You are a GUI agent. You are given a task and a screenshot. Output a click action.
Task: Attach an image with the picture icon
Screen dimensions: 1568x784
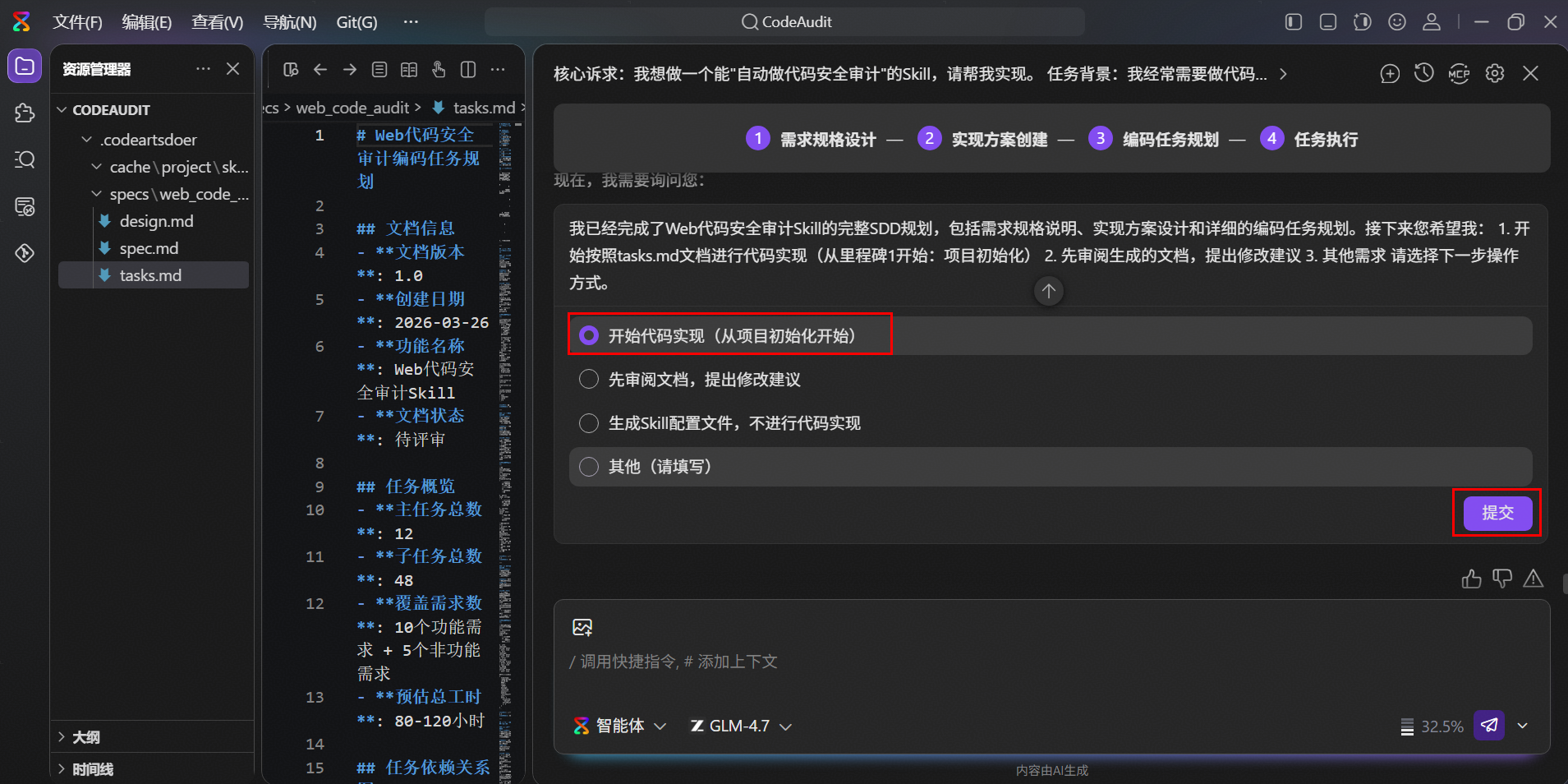coord(582,628)
